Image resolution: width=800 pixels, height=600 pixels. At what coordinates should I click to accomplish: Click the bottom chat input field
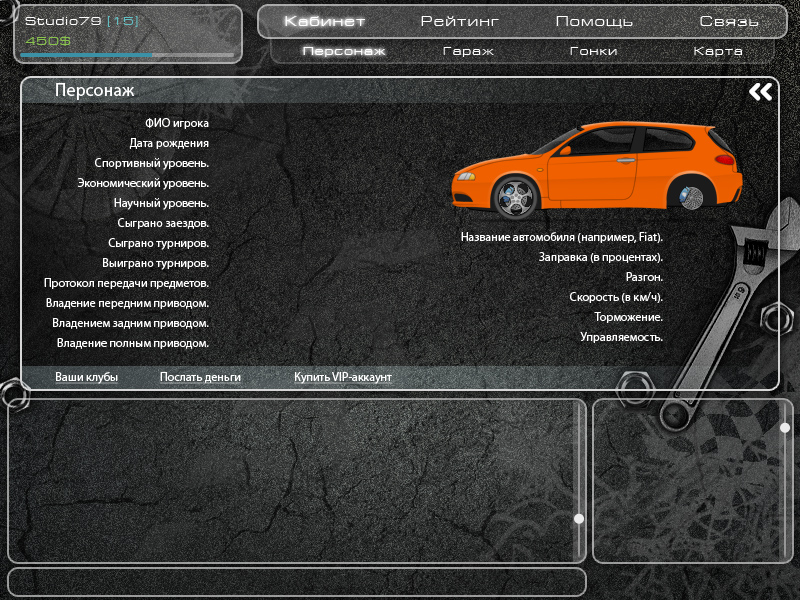click(x=297, y=582)
